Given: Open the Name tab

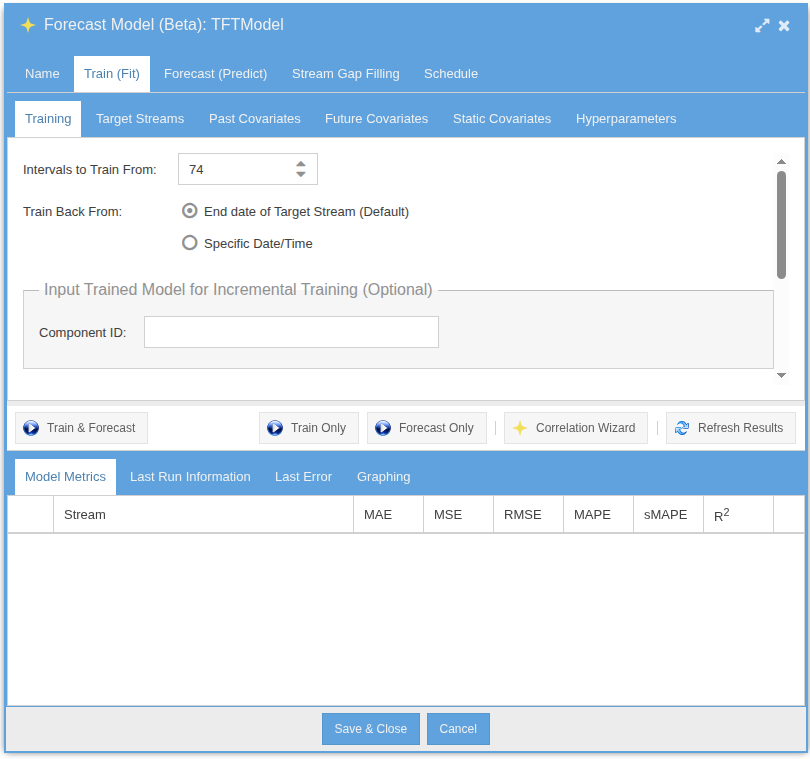Looking at the screenshot, I should [42, 74].
